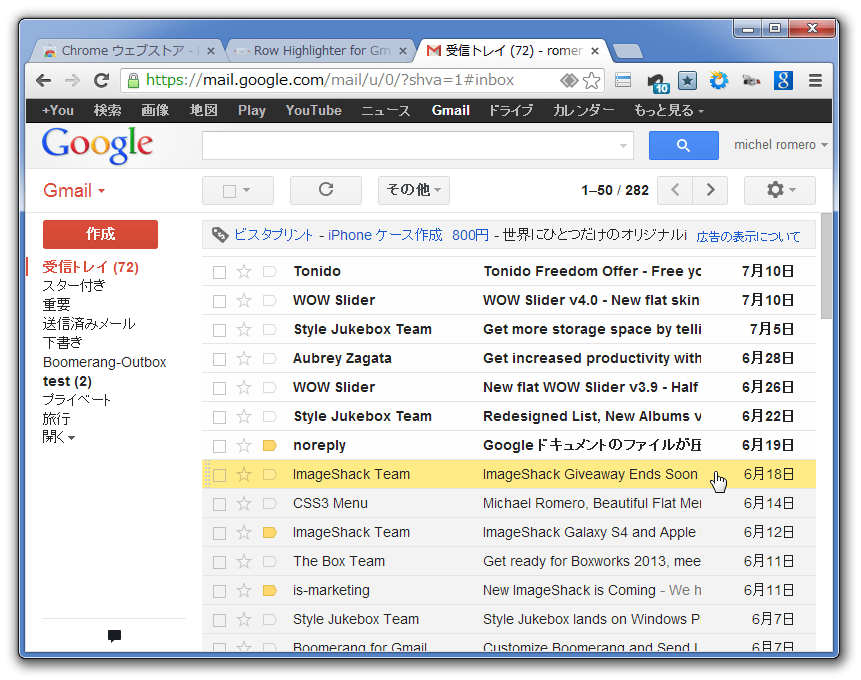
Task: Star the CSS3 Menu email
Action: click(x=244, y=504)
